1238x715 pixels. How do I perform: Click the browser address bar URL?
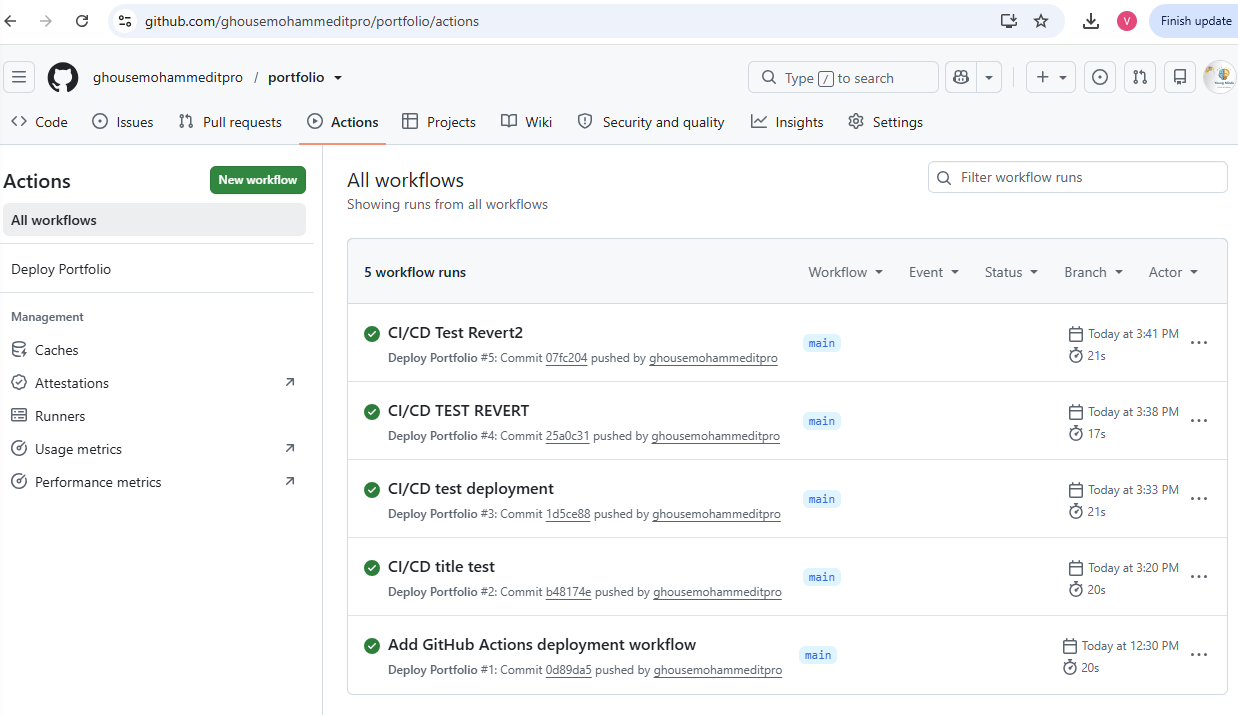311,21
